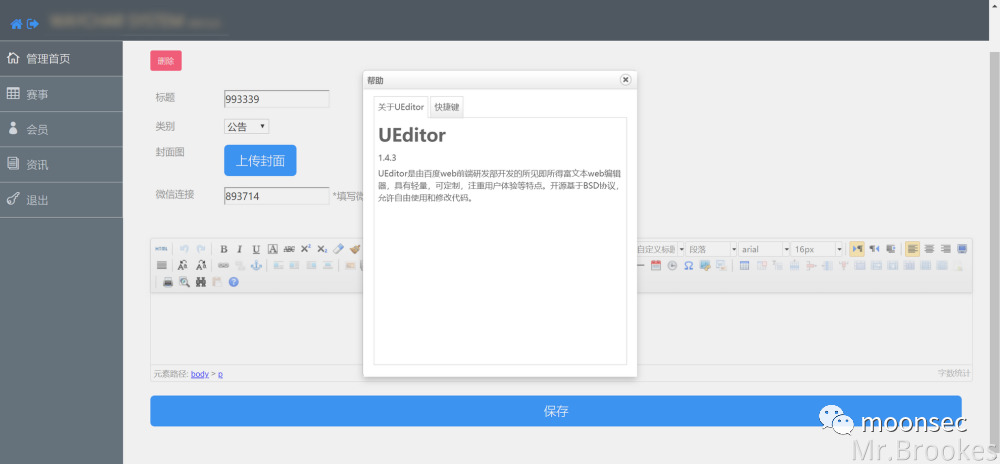Open 赛事 in the sidebar
This screenshot has height=464, width=1000.
pyautogui.click(x=61, y=94)
